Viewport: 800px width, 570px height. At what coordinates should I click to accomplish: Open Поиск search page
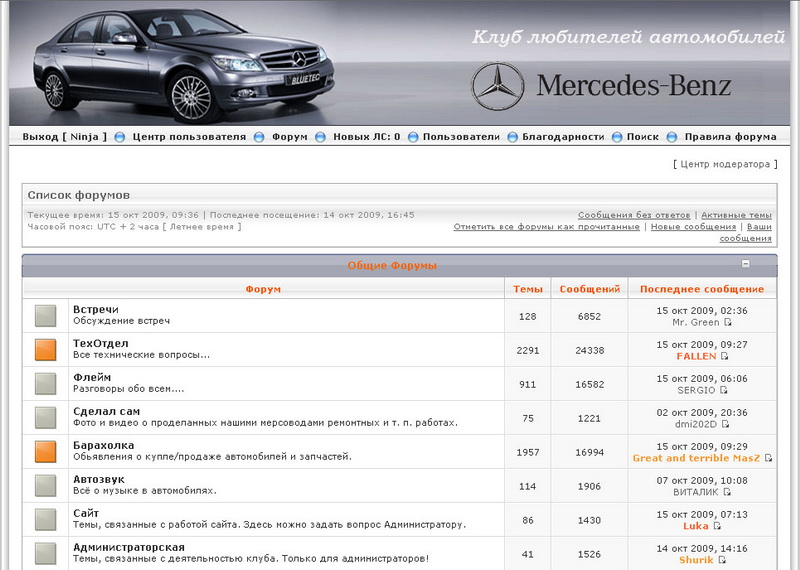pos(642,137)
